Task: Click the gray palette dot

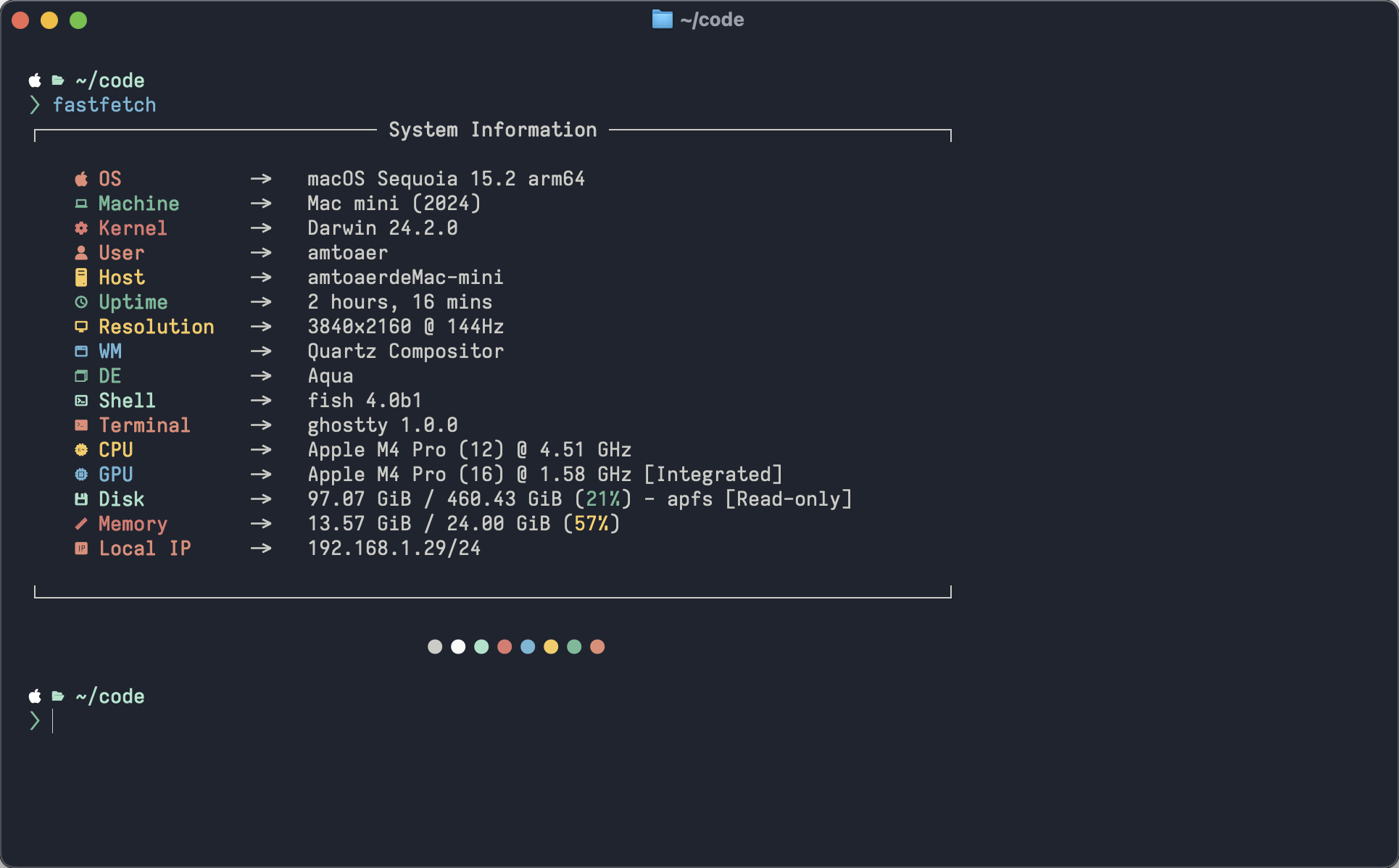Action: pyautogui.click(x=435, y=647)
